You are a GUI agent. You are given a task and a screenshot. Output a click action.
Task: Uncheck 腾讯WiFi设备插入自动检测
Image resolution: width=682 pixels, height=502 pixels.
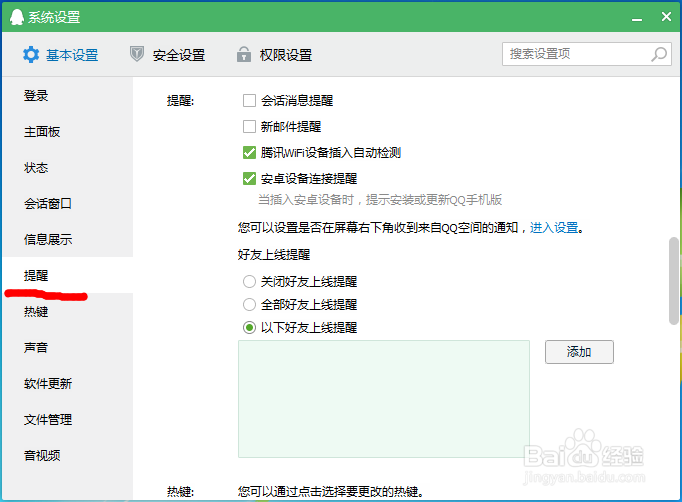click(249, 153)
